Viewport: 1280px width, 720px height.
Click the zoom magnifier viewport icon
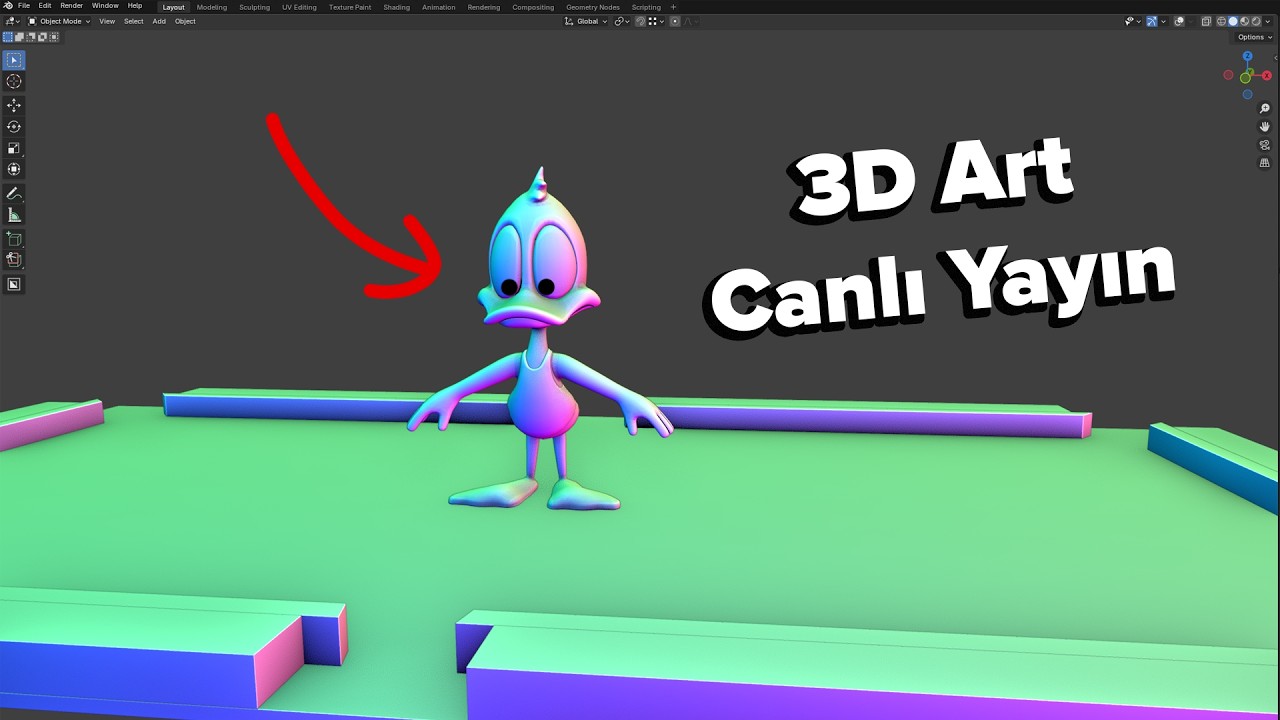click(x=1264, y=108)
